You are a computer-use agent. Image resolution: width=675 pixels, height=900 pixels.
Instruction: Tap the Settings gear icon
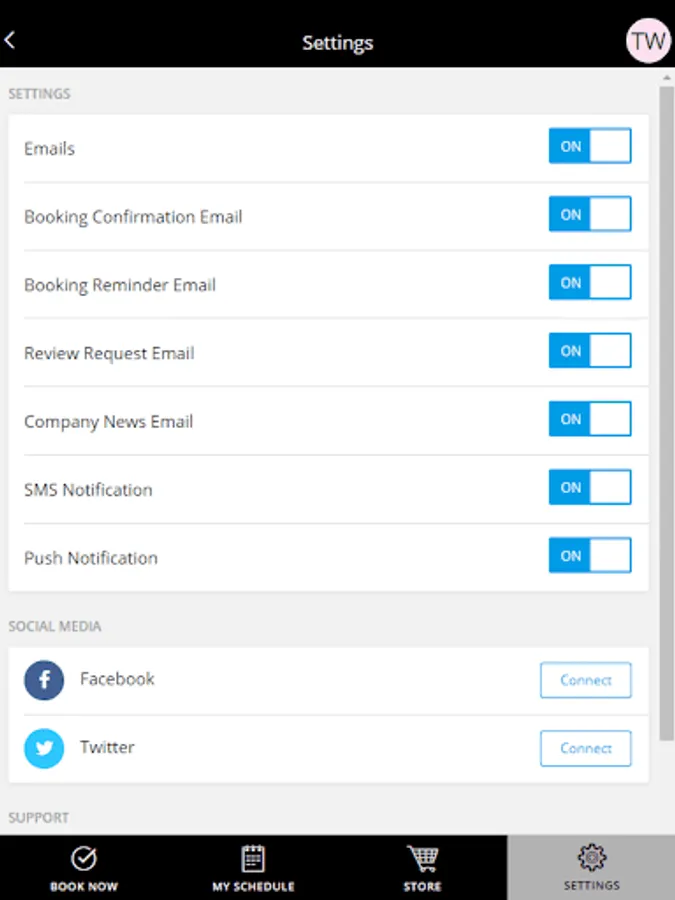[591, 857]
